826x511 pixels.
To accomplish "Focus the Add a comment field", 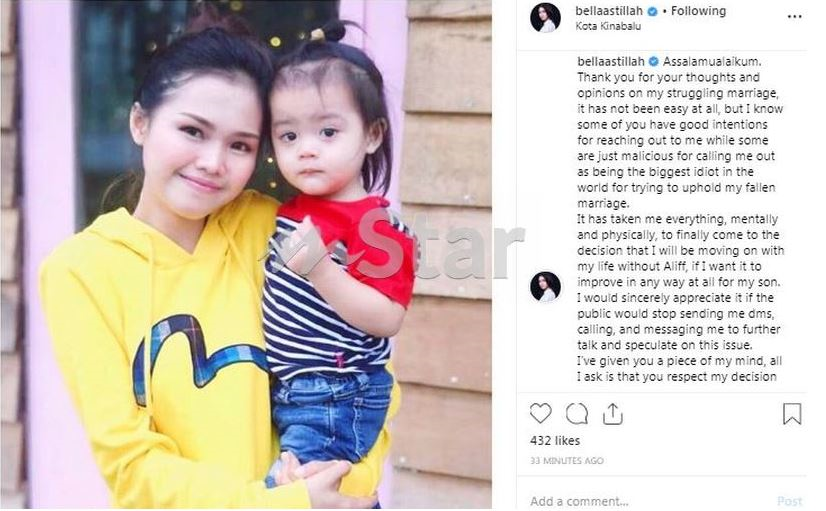I will [x=648, y=500].
